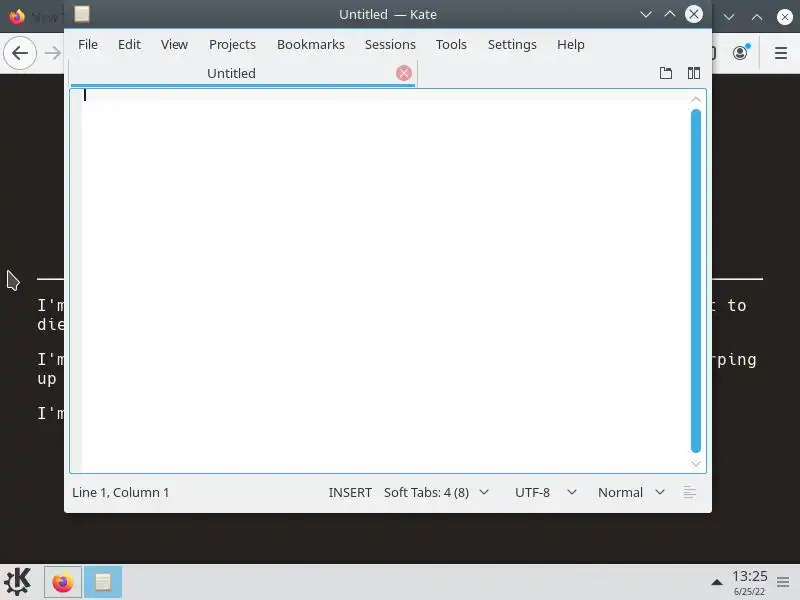The image size is (800, 600).
Task: Click the Kate window icon in title bar
Action: (x=82, y=14)
